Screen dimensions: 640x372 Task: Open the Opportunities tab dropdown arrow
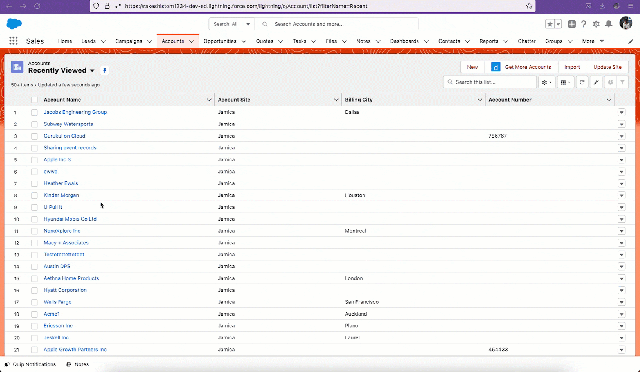point(244,41)
